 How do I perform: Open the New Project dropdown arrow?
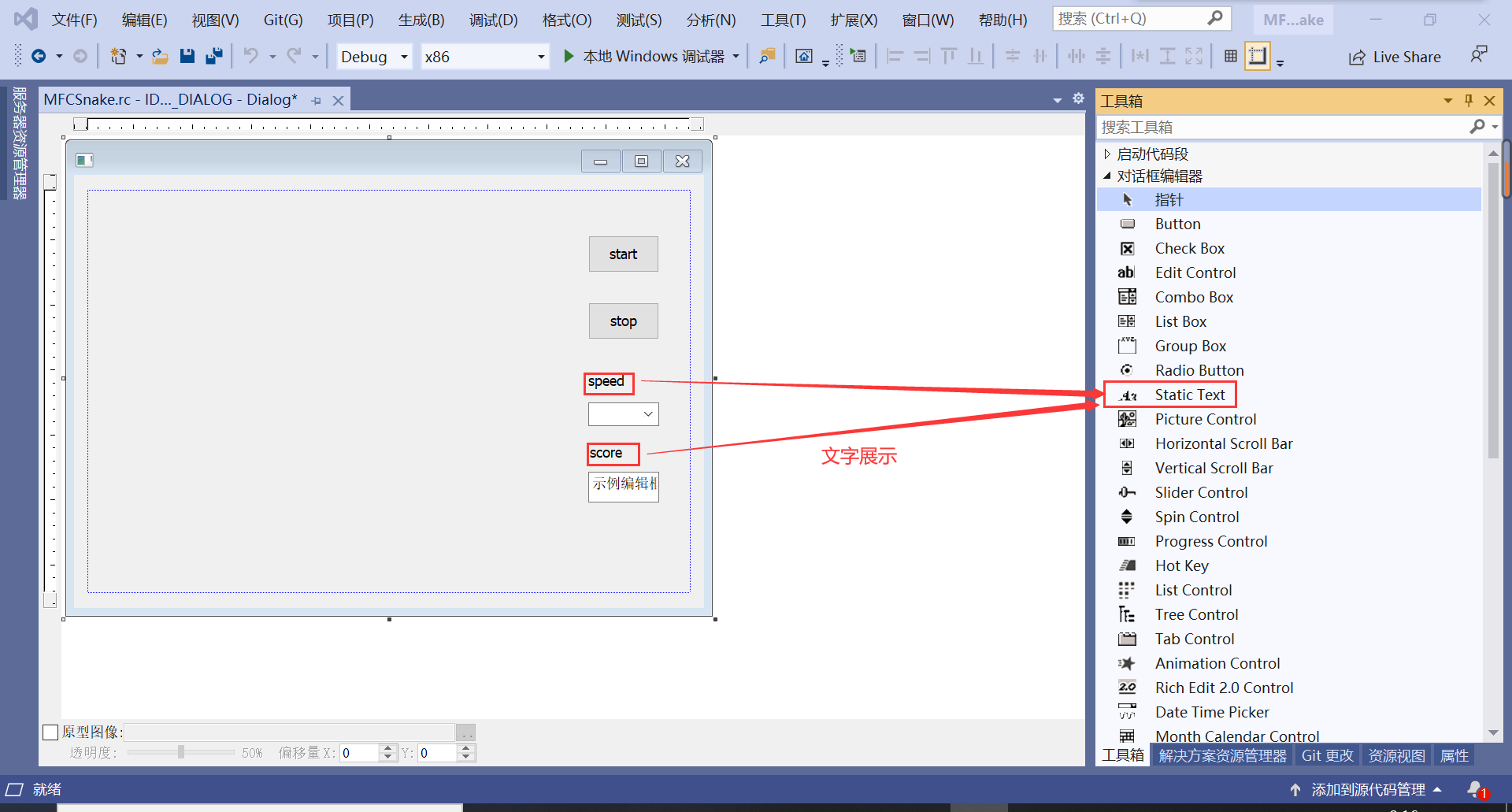pyautogui.click(x=139, y=57)
